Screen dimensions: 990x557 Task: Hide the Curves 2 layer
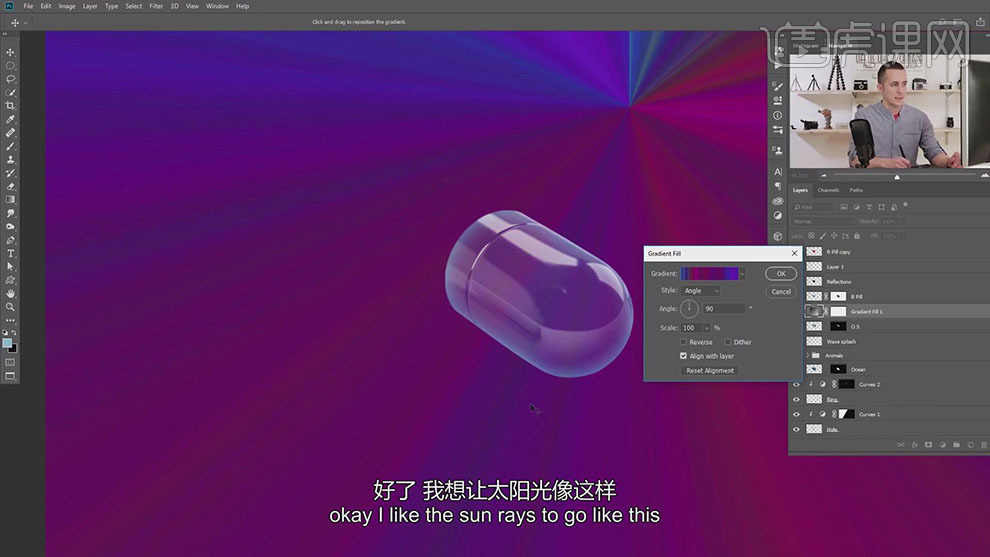click(x=796, y=385)
